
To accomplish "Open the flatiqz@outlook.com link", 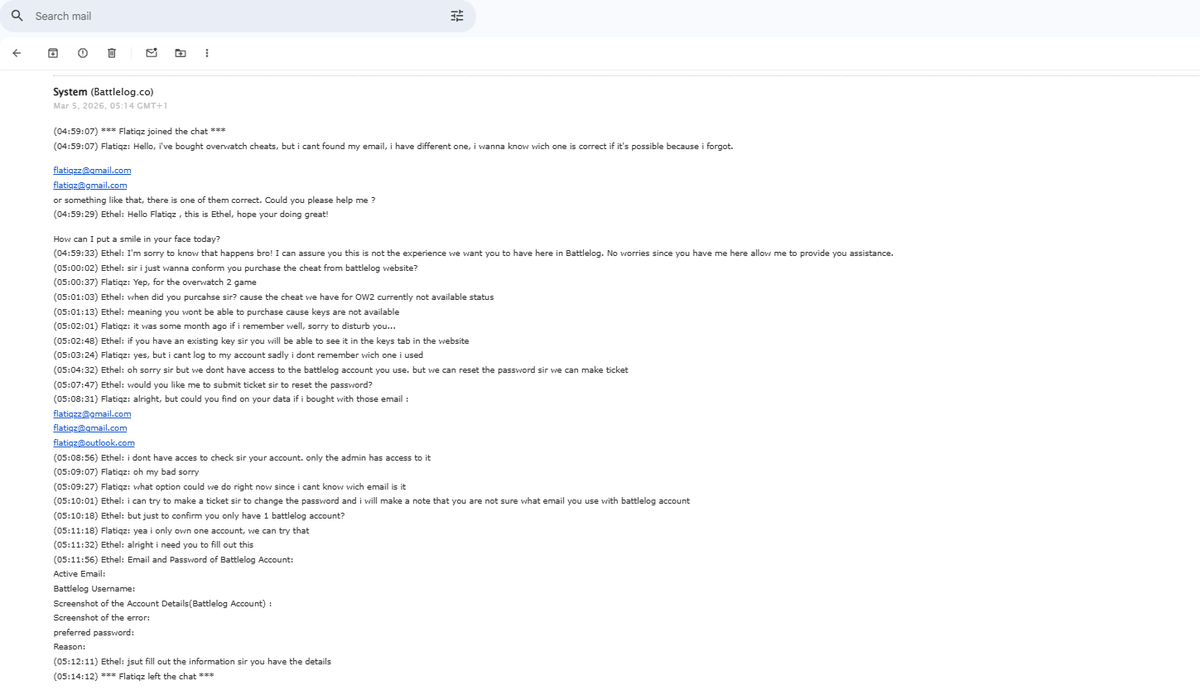I will click(x=94, y=443).
